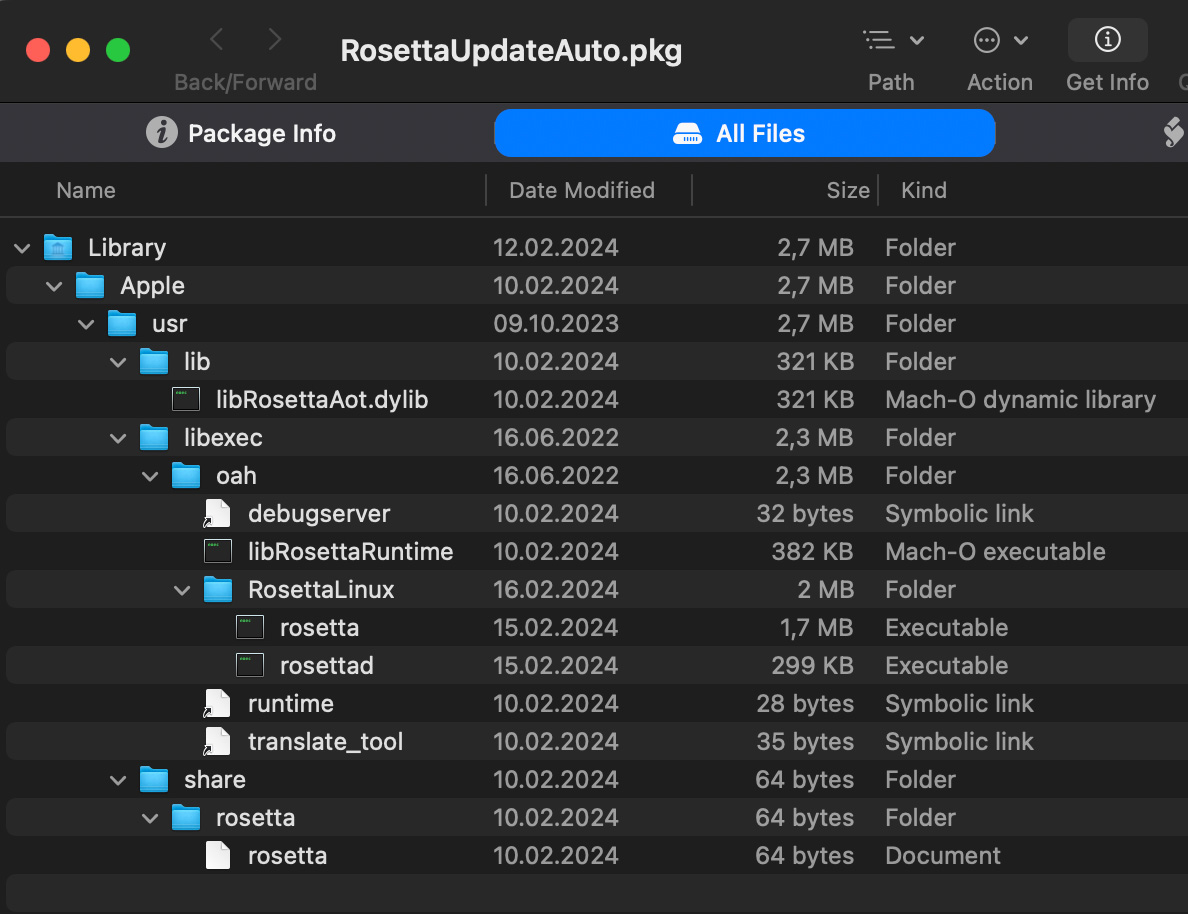Sort by the Date Modified column
This screenshot has height=914, width=1188.
(582, 191)
